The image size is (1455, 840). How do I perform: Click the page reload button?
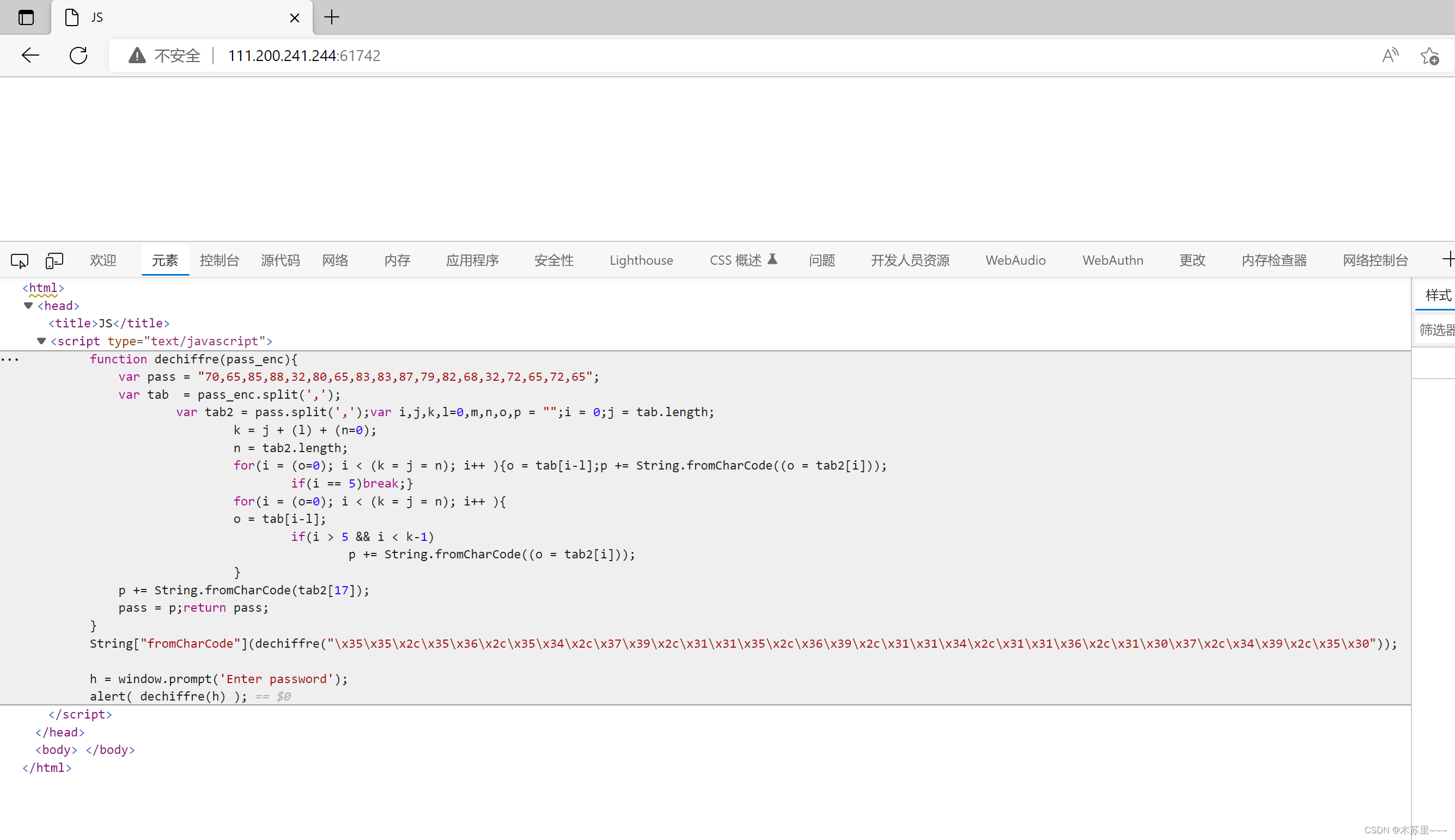[80, 55]
